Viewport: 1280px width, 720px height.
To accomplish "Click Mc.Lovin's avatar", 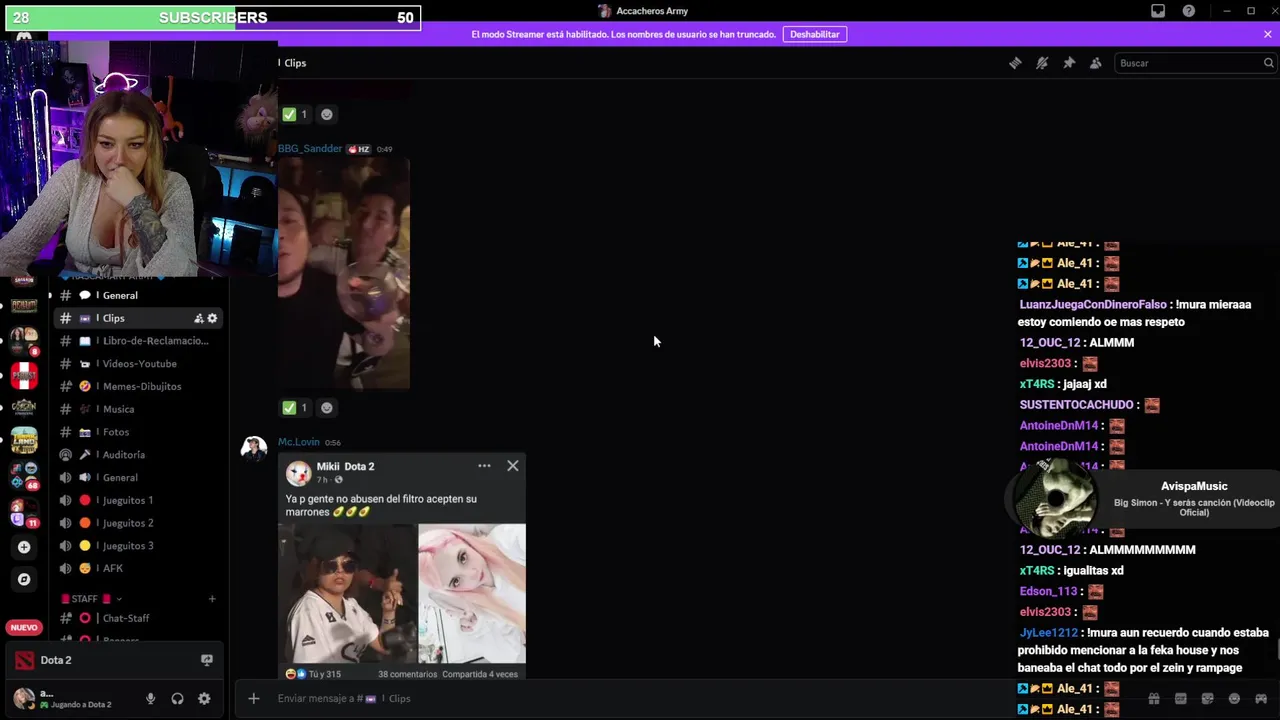I will click(x=254, y=447).
